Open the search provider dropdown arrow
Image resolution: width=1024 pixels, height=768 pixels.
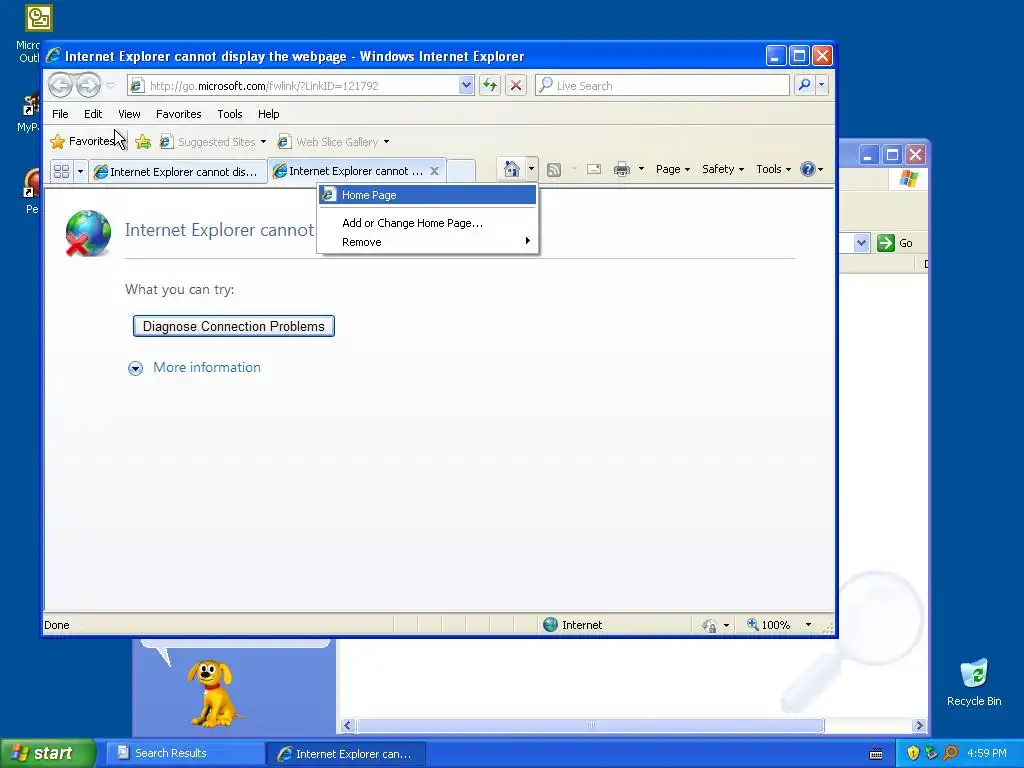[822, 85]
